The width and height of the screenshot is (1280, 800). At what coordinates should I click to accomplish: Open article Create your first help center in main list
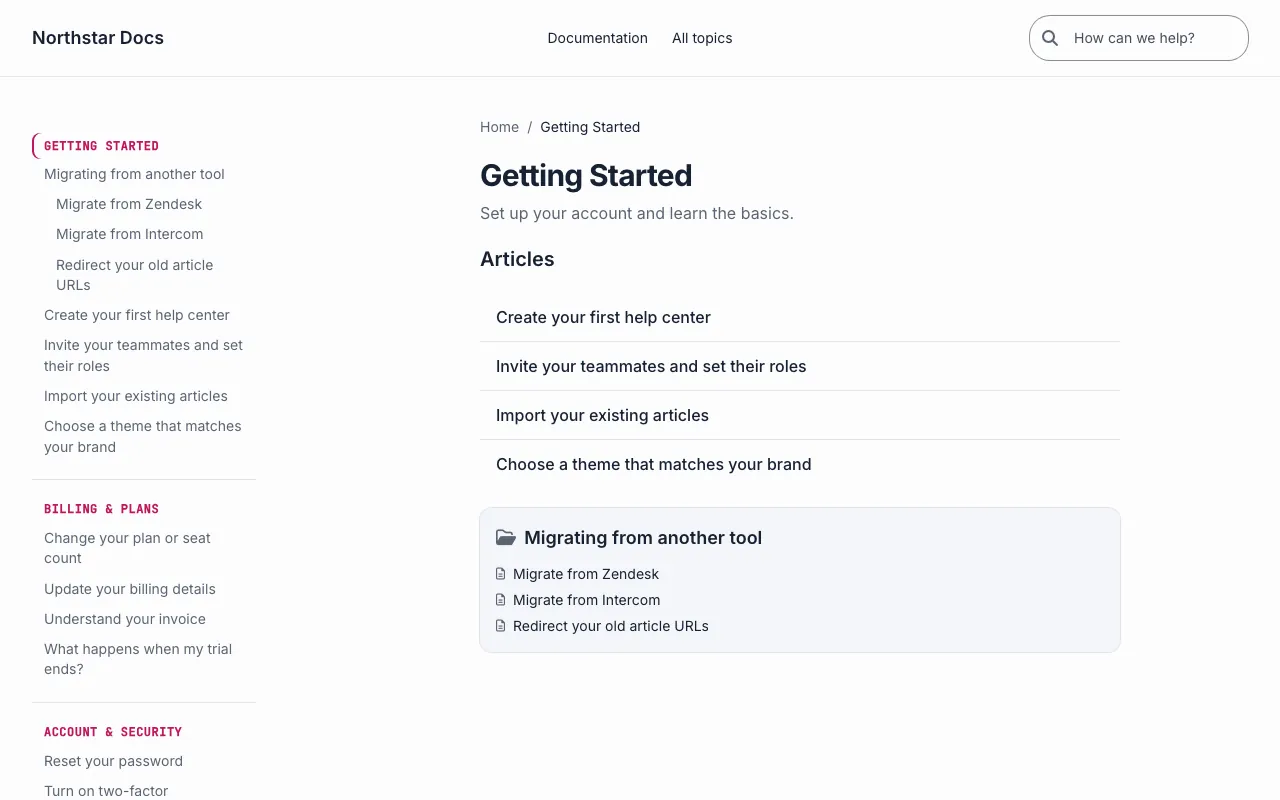coord(800,317)
